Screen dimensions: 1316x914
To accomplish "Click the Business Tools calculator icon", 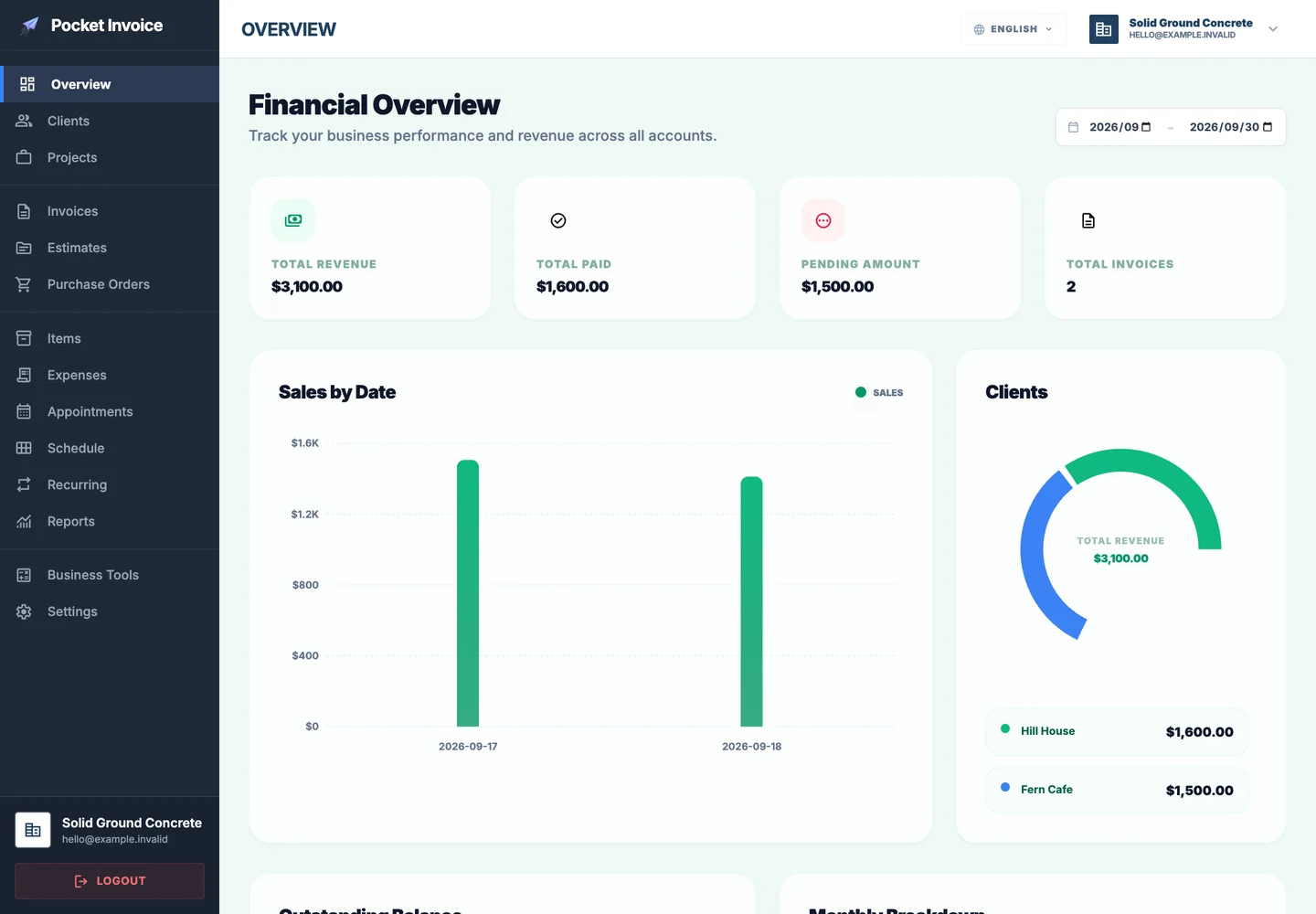I will tap(24, 575).
